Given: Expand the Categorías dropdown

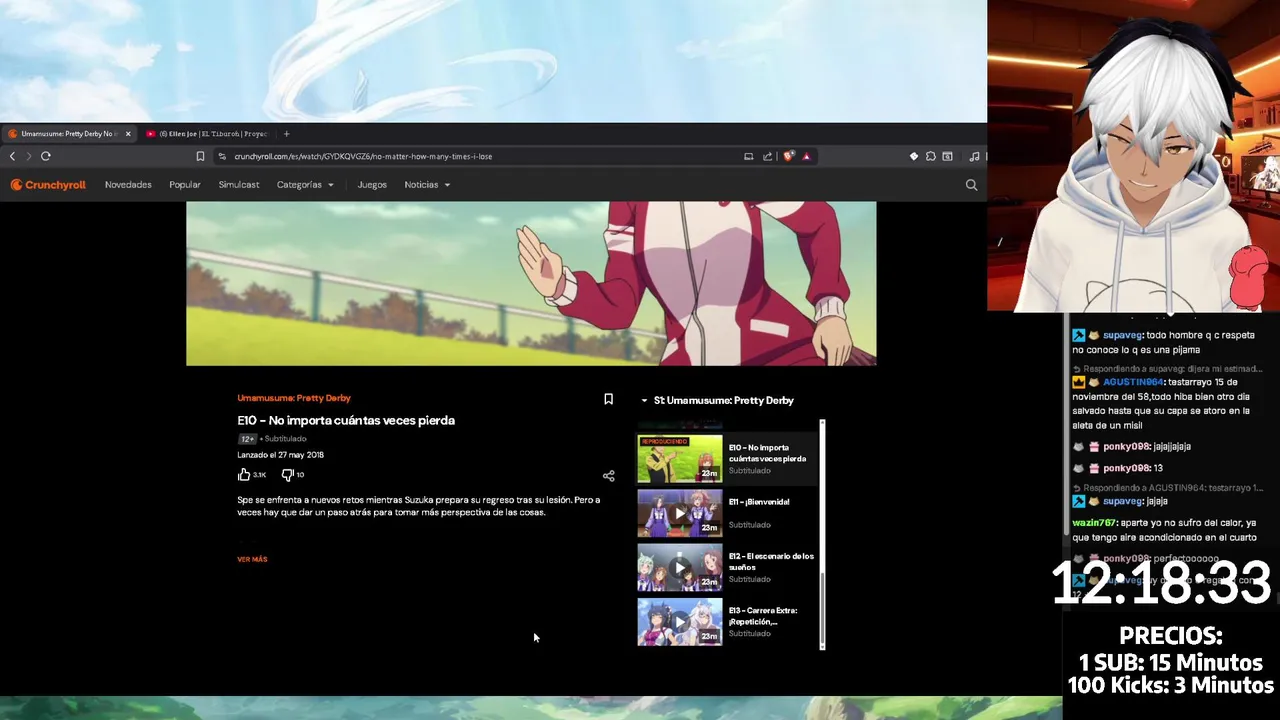Looking at the screenshot, I should pos(305,185).
